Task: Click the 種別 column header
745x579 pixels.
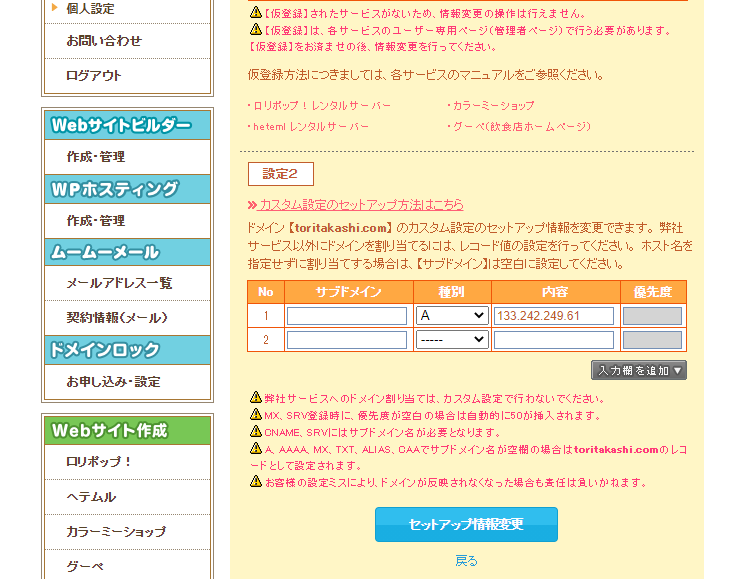Action: (452, 292)
